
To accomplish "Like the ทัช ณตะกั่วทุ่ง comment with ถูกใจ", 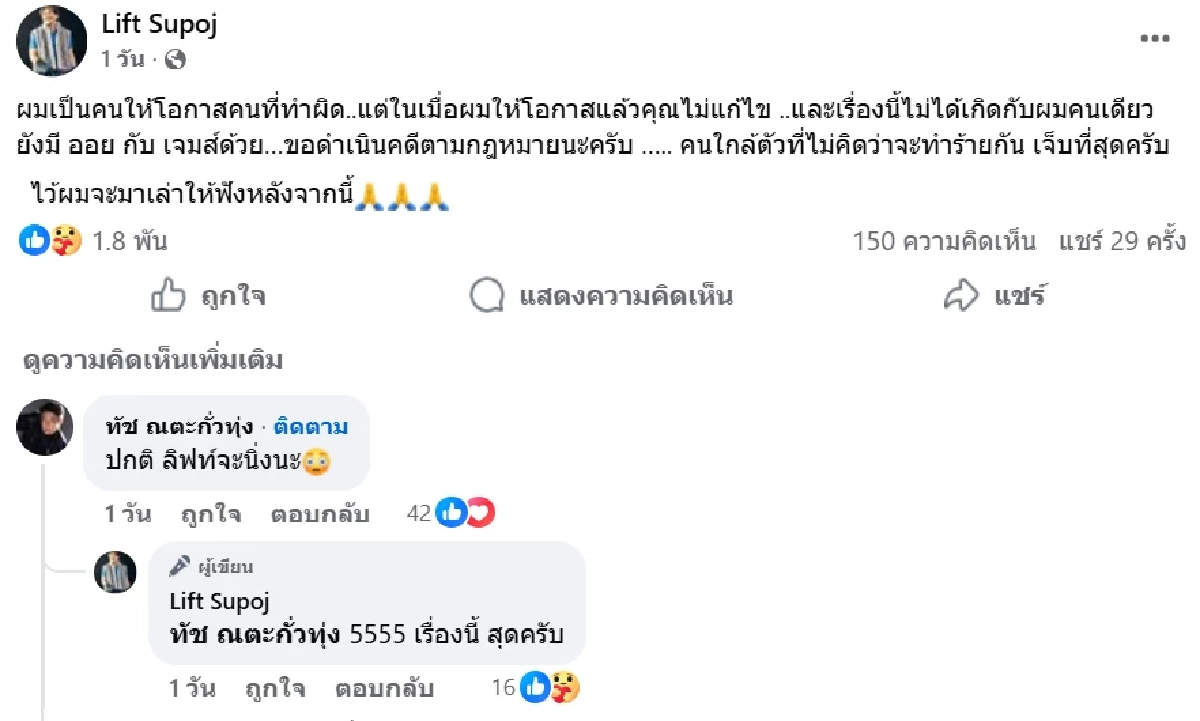I will pos(210,514).
